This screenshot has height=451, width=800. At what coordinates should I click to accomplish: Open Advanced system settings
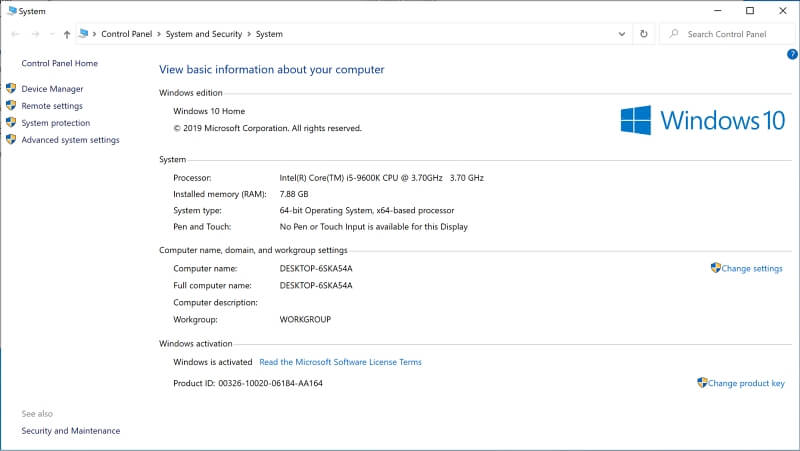[x=70, y=140]
